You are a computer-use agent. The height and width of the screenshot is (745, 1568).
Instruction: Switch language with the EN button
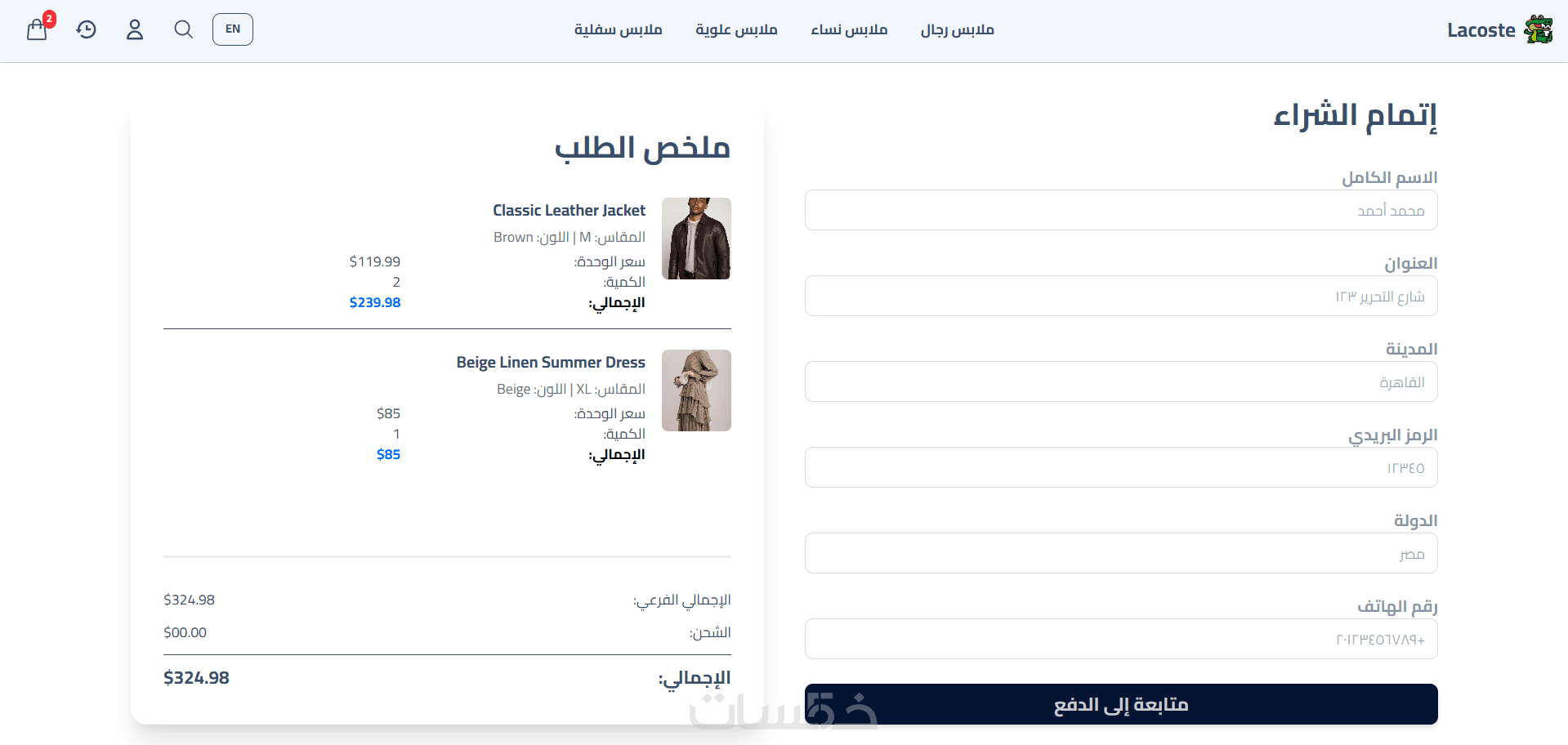click(233, 29)
